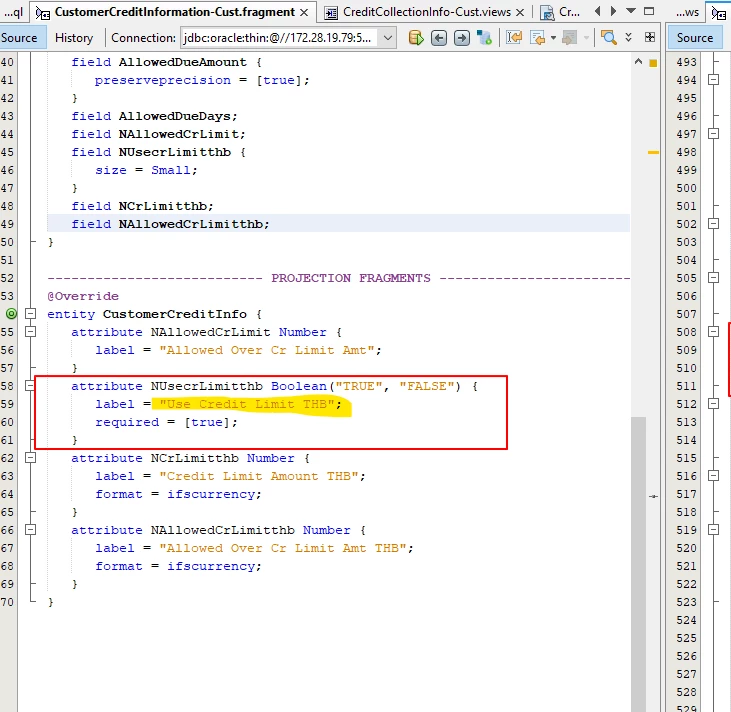Close the CustomerCreditInformation-Cust.fragment tab

click(304, 13)
